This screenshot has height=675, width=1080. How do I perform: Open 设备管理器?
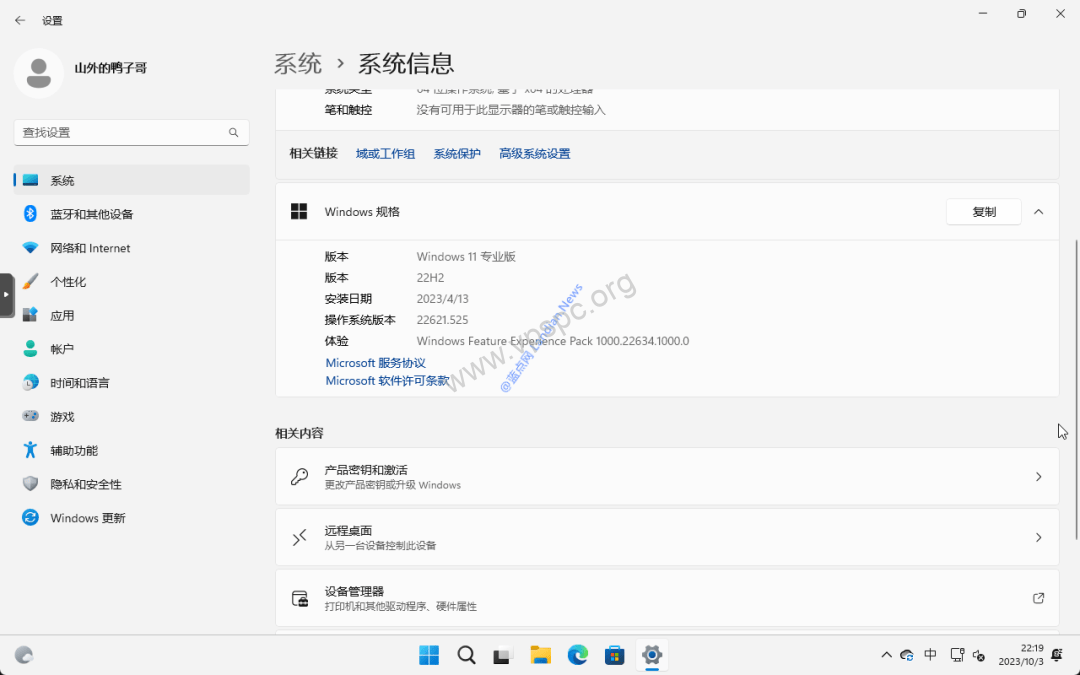pyautogui.click(x=667, y=598)
